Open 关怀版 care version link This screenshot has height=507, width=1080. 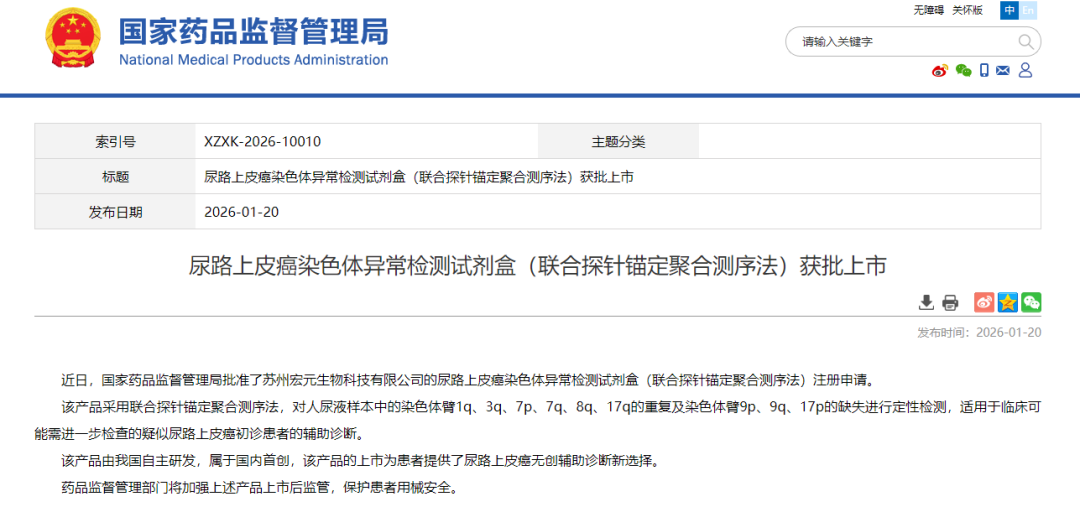[x=967, y=10]
